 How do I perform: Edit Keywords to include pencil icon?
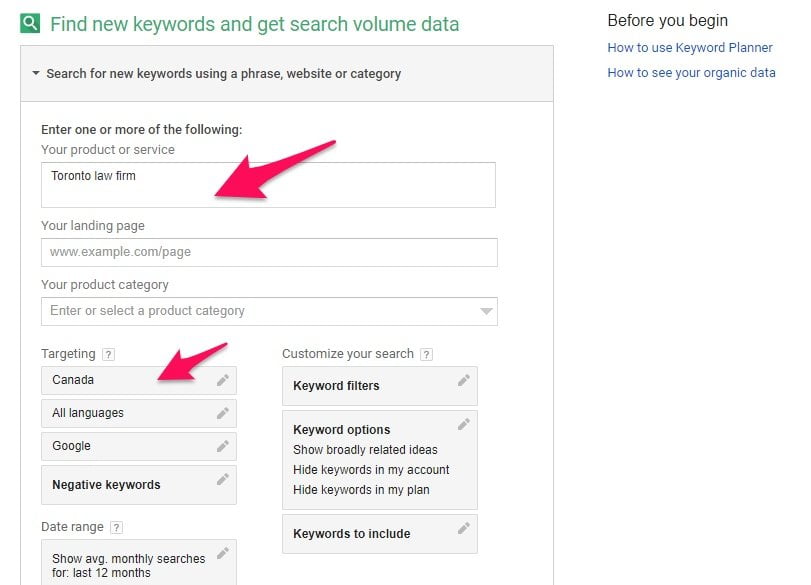[463, 528]
